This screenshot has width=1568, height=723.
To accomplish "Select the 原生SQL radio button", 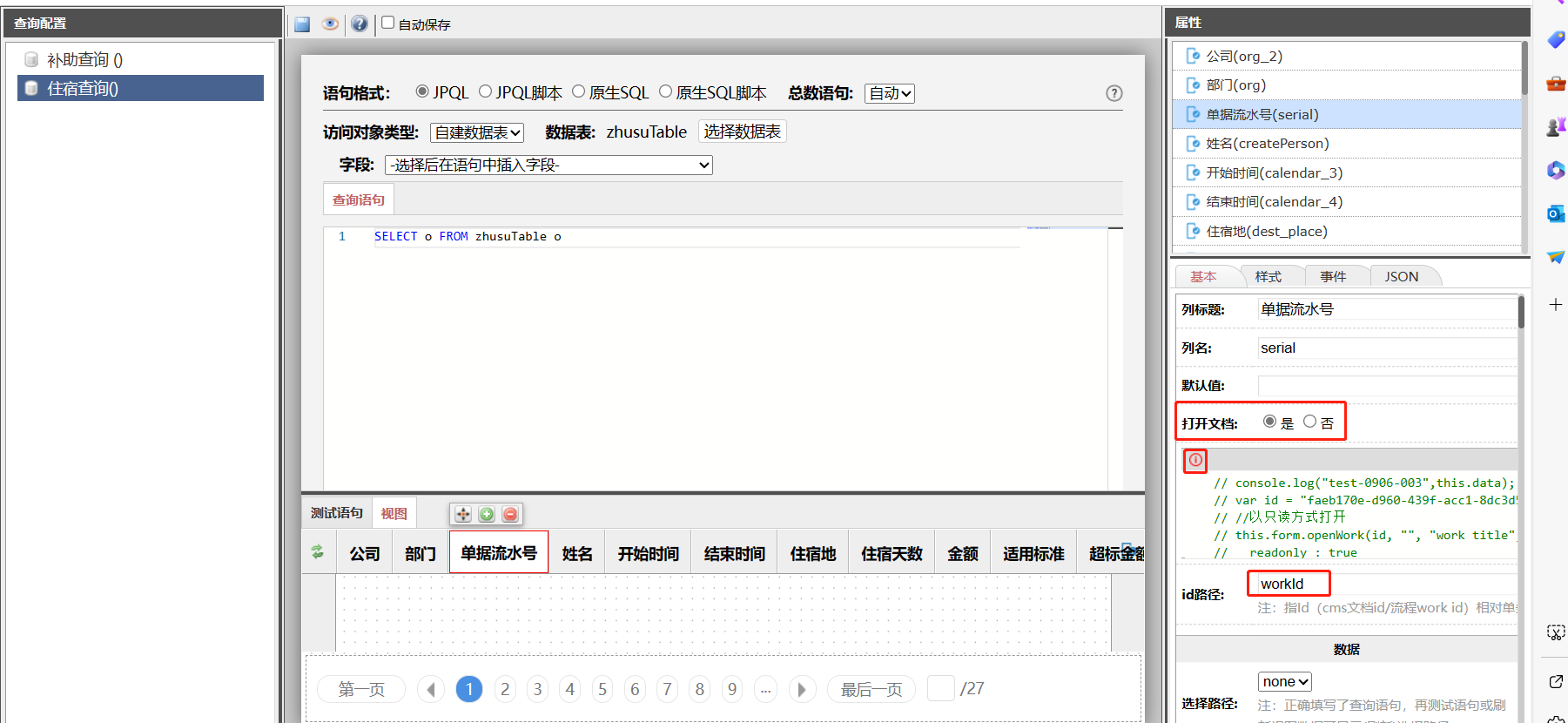I will click(578, 91).
